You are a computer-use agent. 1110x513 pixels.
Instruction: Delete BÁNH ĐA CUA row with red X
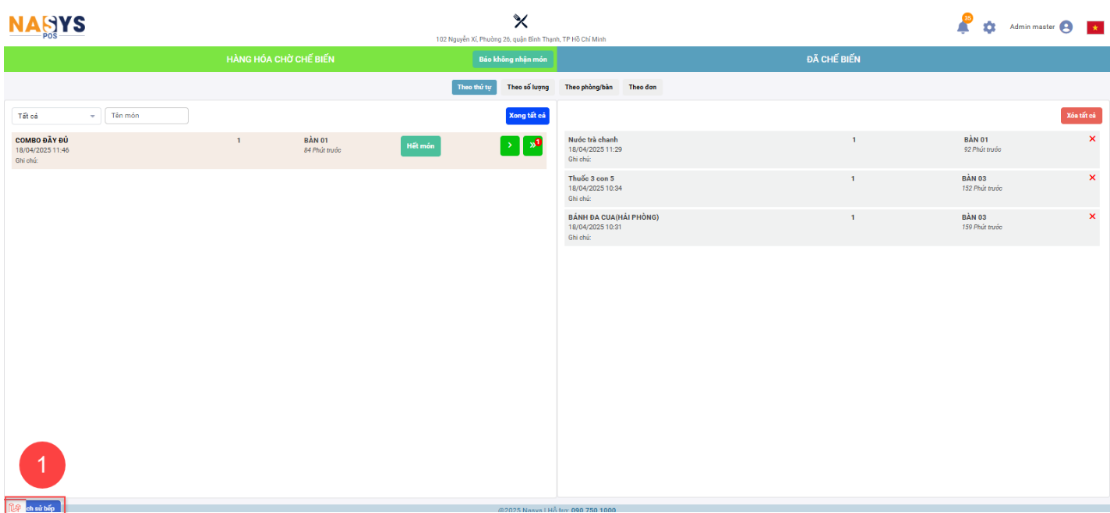coord(1092,216)
